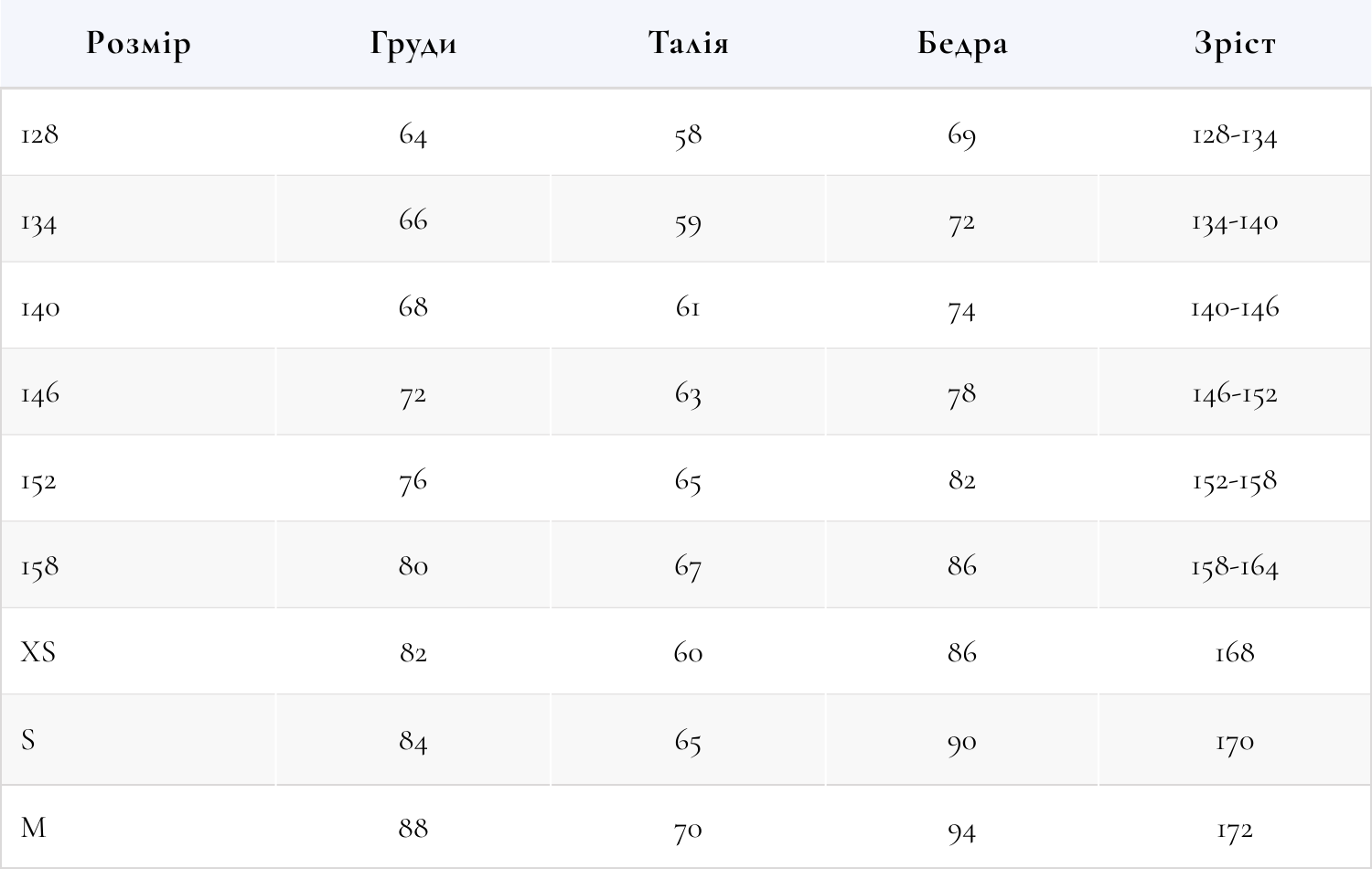Select the M size row label
This screenshot has height=869, width=1372.
click(33, 828)
